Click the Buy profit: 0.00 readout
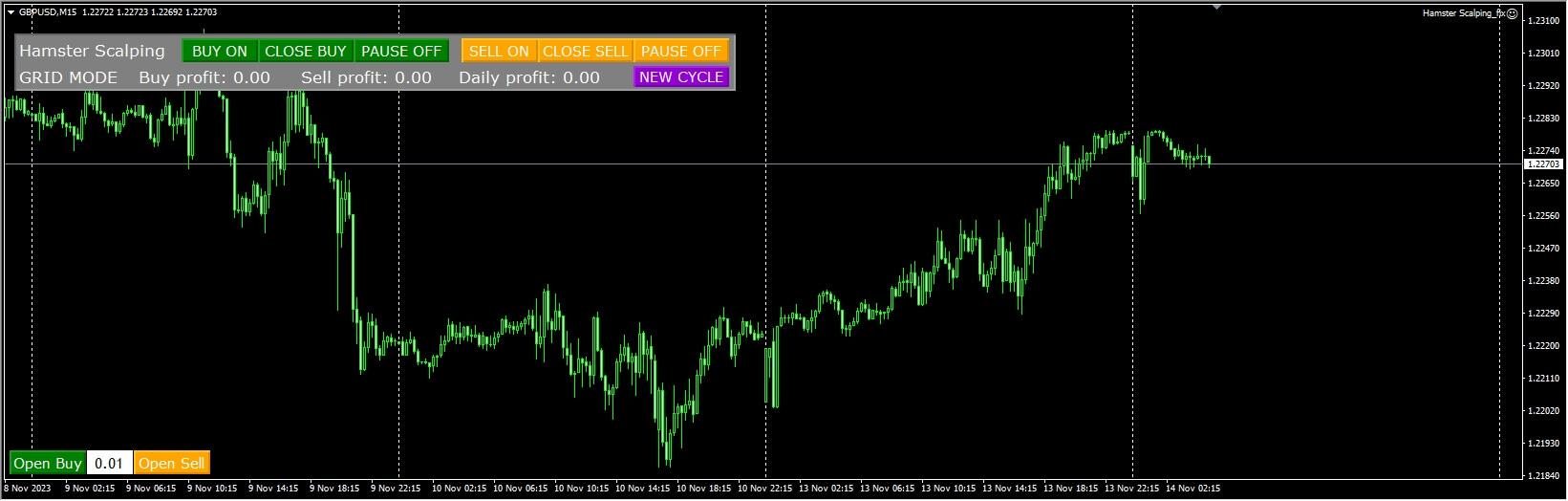The image size is (1568, 501). coord(204,77)
